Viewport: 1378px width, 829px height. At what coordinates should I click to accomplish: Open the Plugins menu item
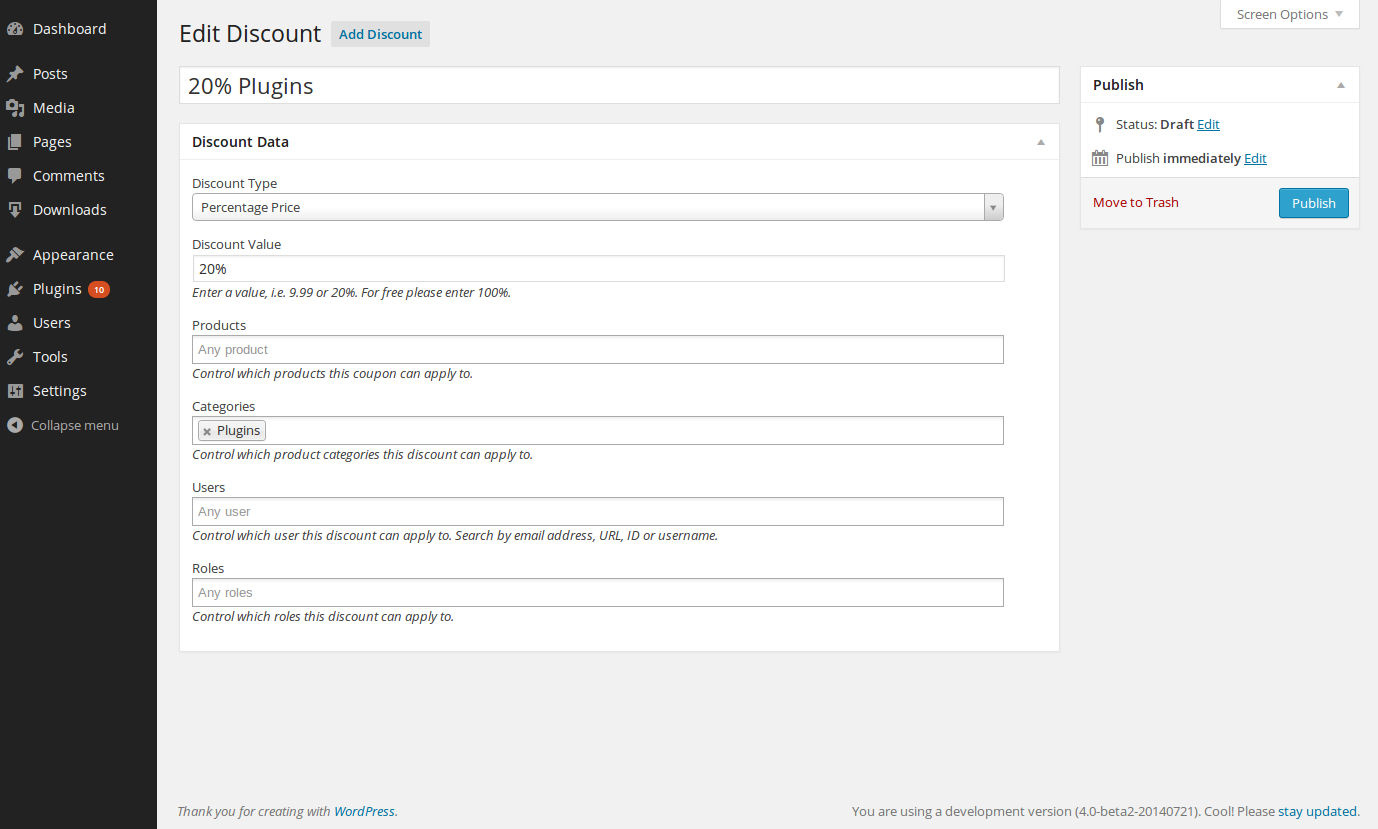[57, 289]
